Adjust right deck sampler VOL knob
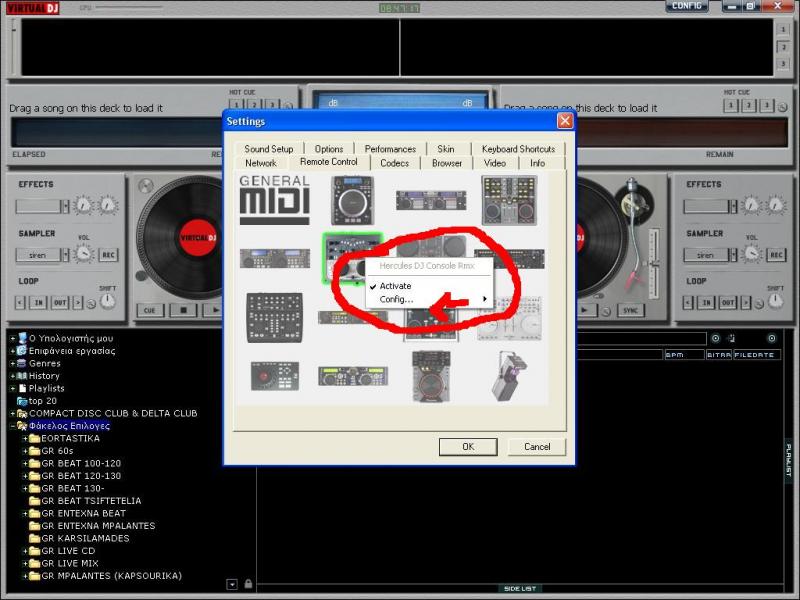The width and height of the screenshot is (800, 600). pyautogui.click(x=751, y=254)
